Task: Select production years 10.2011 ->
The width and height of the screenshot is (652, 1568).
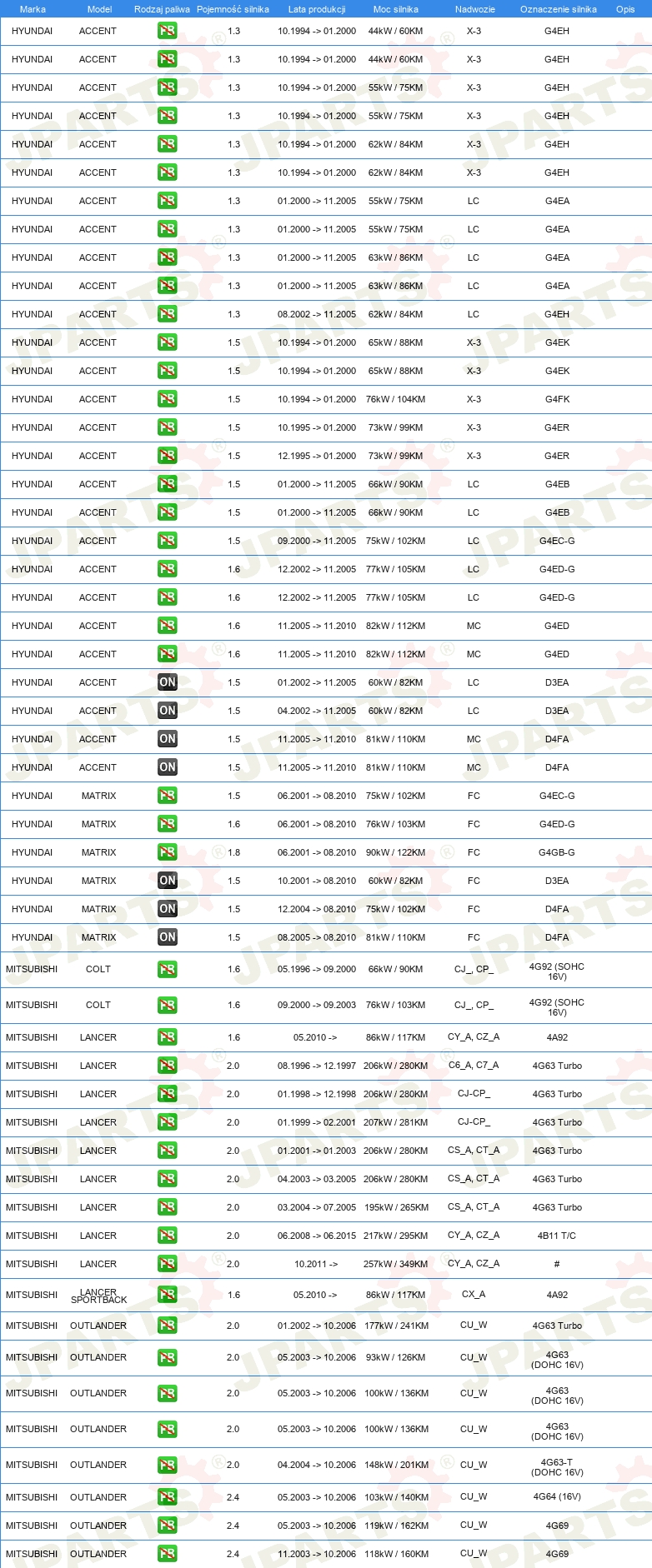Action: [x=316, y=1264]
